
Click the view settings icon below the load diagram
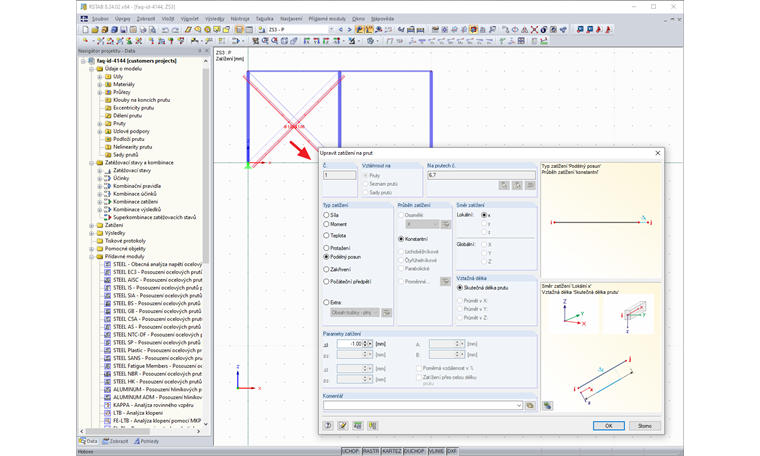(x=547, y=406)
